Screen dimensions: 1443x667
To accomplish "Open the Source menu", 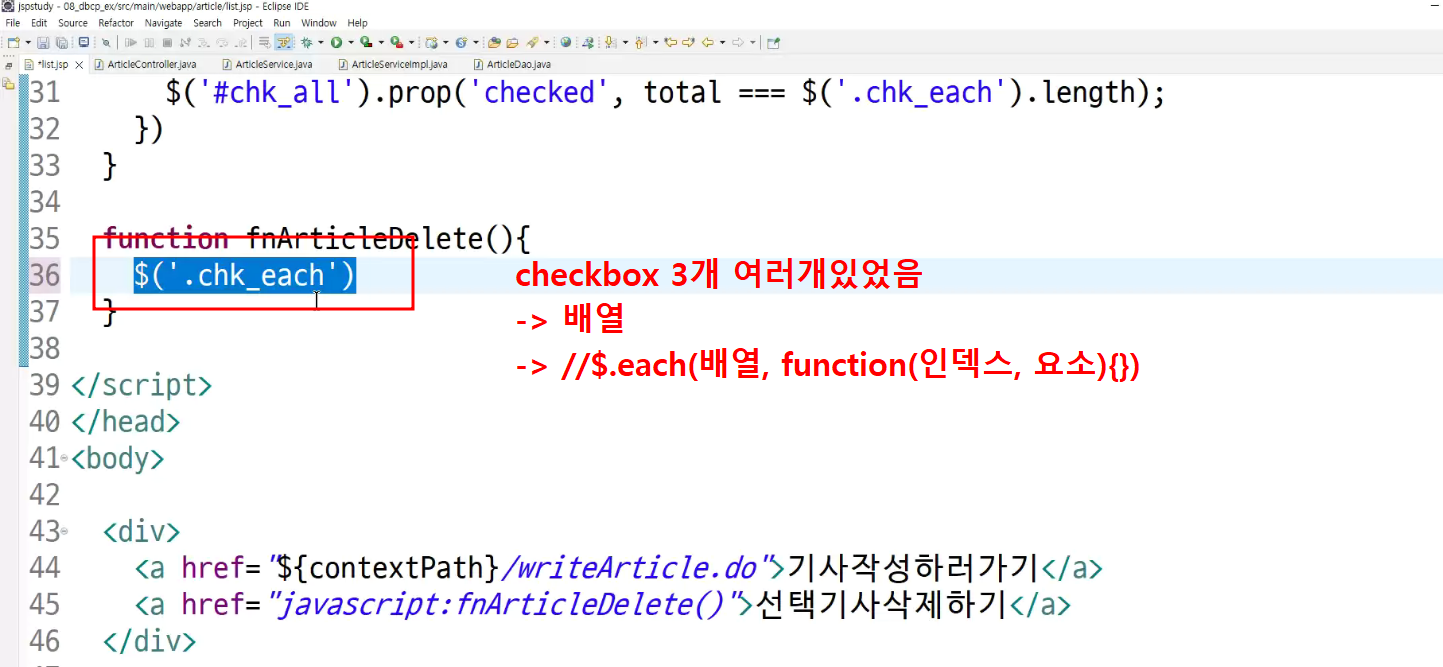I will [73, 22].
